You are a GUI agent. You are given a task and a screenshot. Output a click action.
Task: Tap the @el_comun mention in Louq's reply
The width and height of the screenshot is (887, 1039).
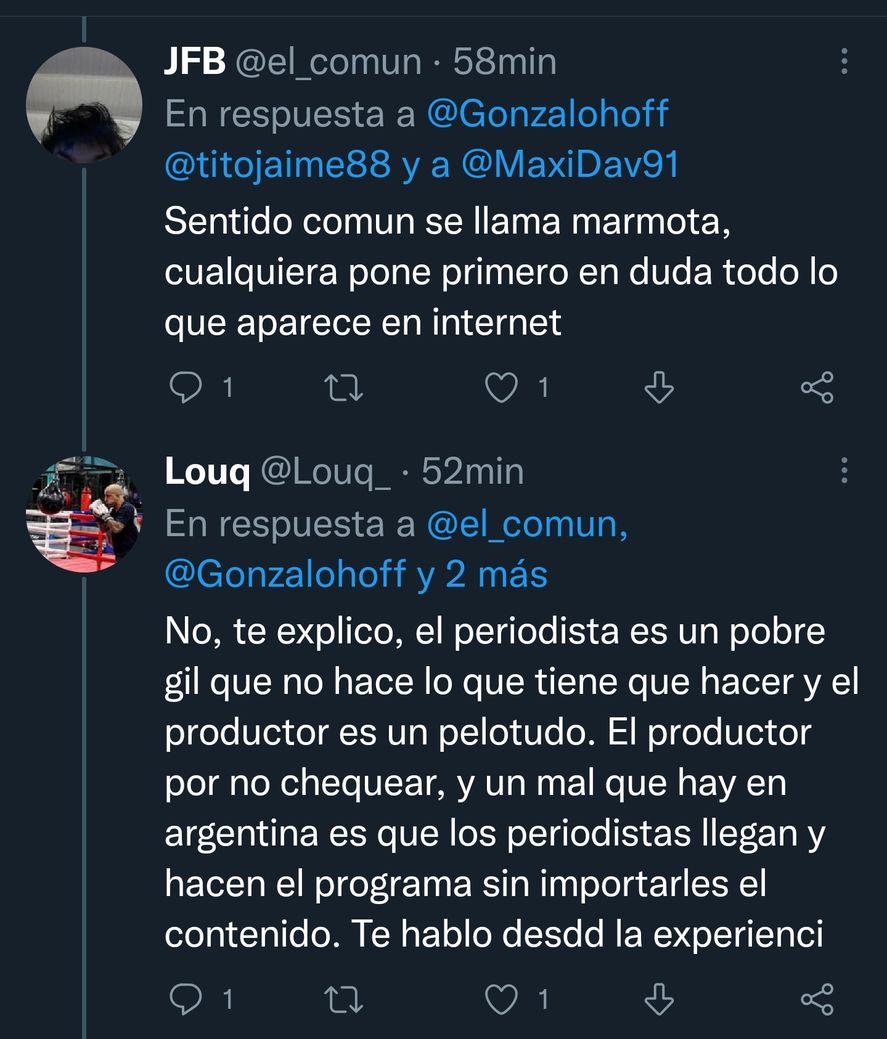(527, 523)
